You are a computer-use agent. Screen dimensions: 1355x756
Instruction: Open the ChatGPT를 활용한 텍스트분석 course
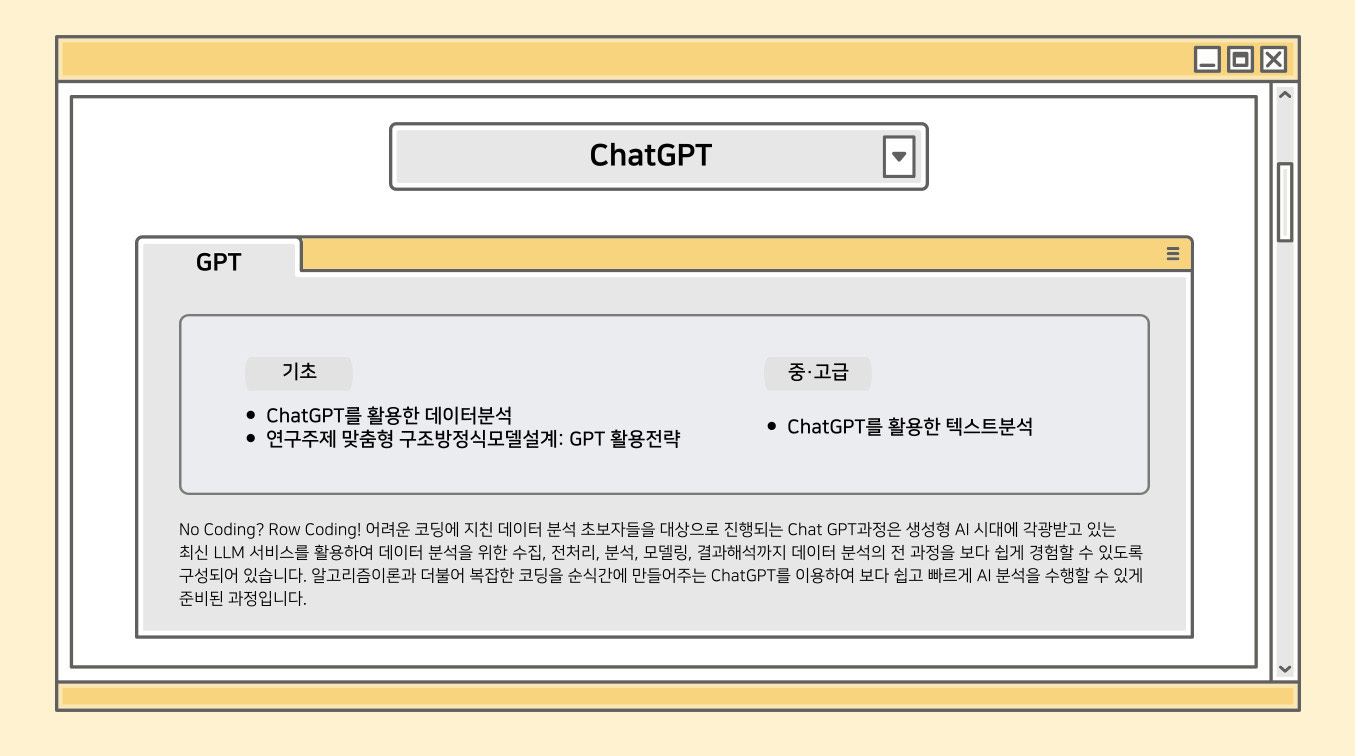point(910,427)
